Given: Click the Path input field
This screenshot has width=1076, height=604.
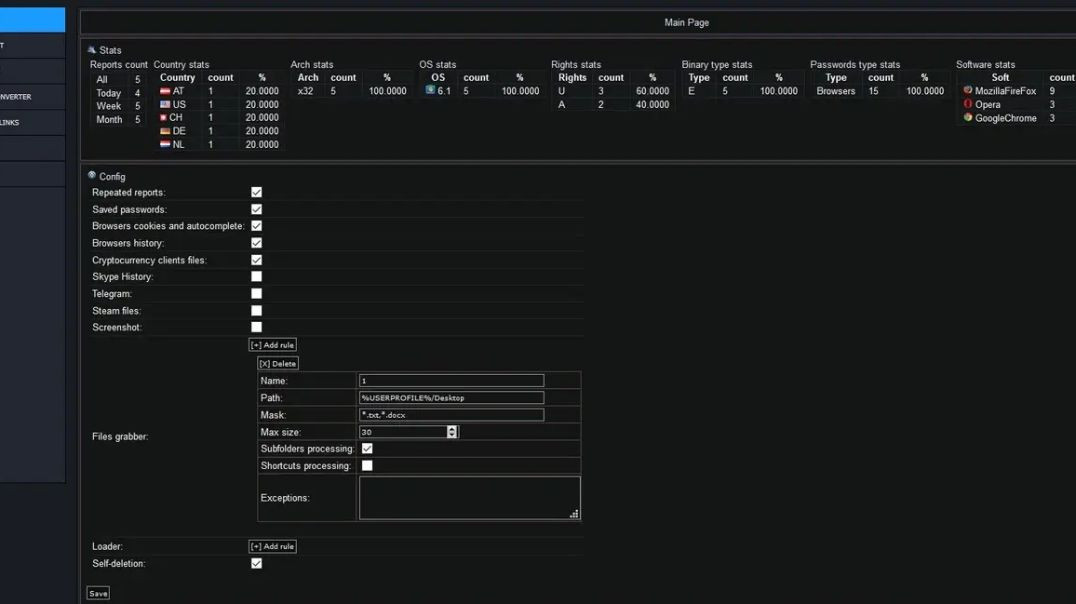Looking at the screenshot, I should (x=451, y=397).
